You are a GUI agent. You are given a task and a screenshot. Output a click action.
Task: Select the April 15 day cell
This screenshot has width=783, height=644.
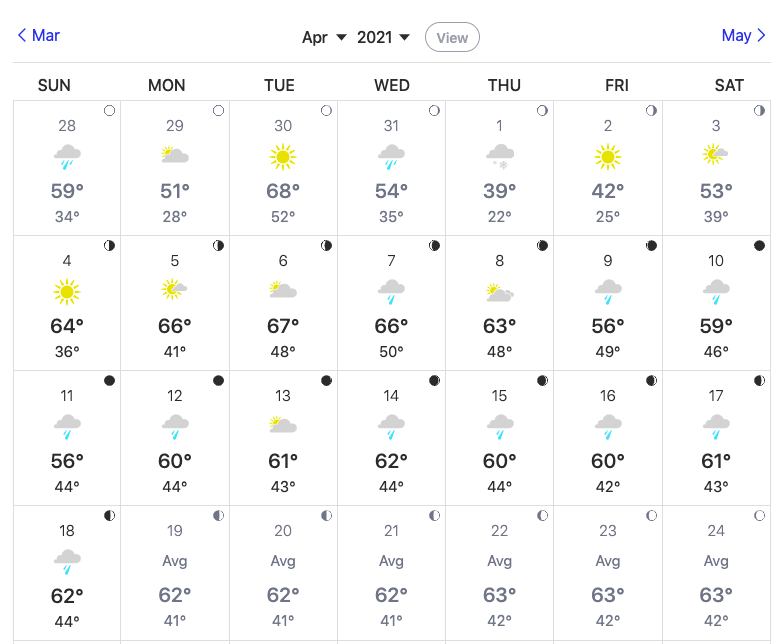[499, 438]
